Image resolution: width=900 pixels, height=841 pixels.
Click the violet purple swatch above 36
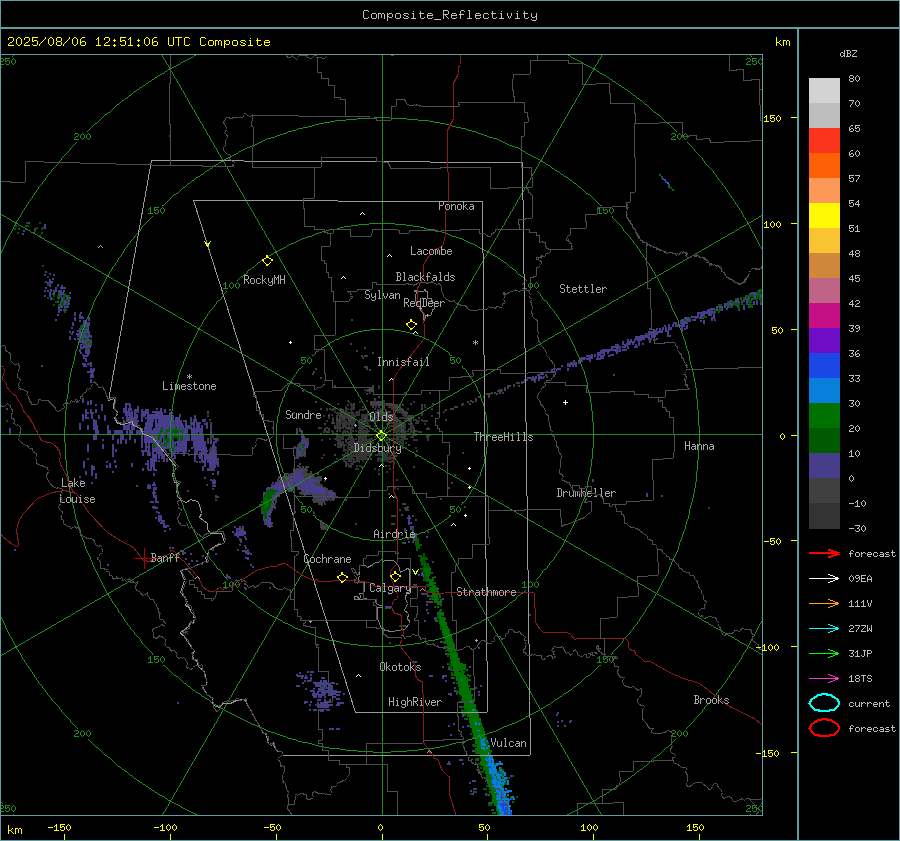pyautogui.click(x=824, y=340)
